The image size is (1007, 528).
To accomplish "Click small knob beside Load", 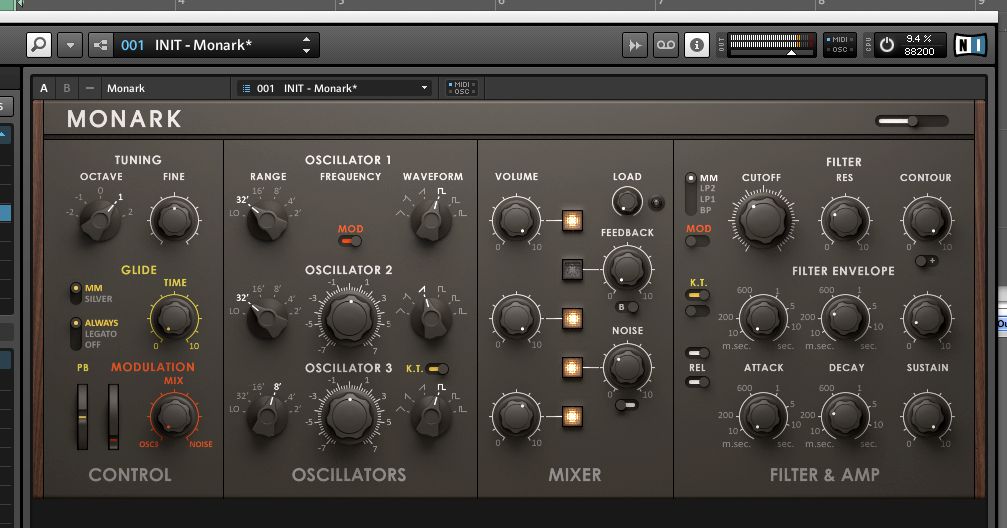I will click(x=656, y=203).
